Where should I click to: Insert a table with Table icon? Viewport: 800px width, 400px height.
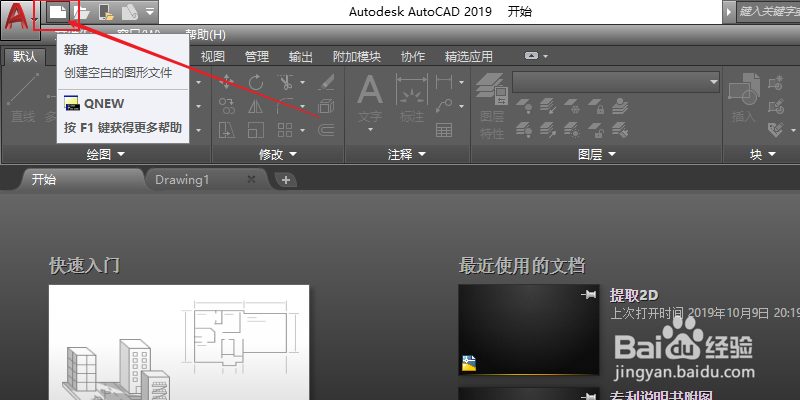[x=444, y=130]
